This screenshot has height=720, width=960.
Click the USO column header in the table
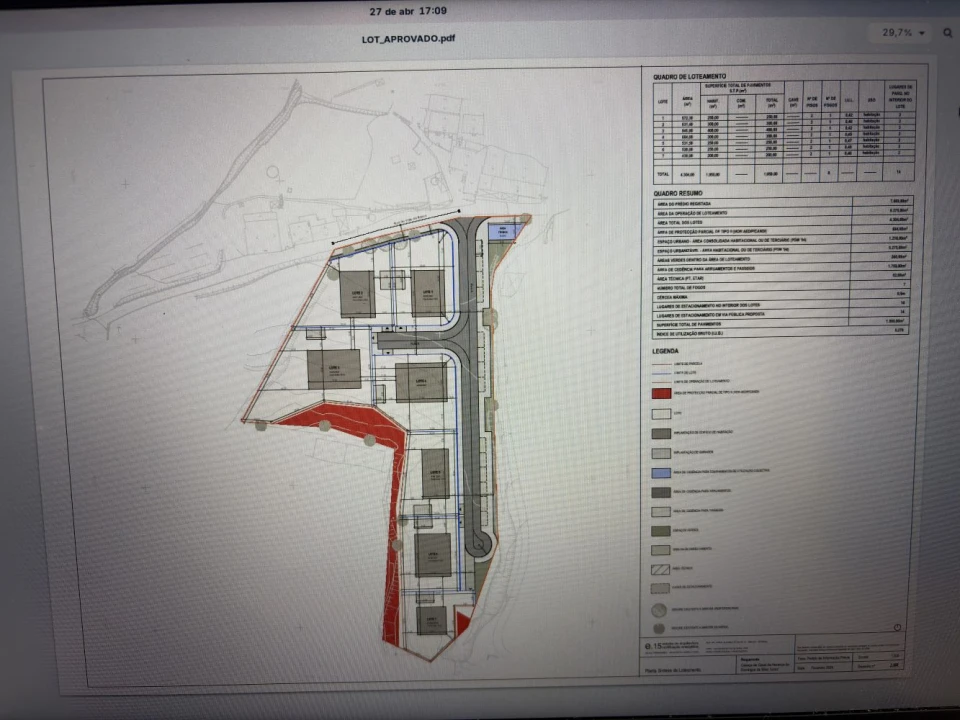tap(871, 100)
